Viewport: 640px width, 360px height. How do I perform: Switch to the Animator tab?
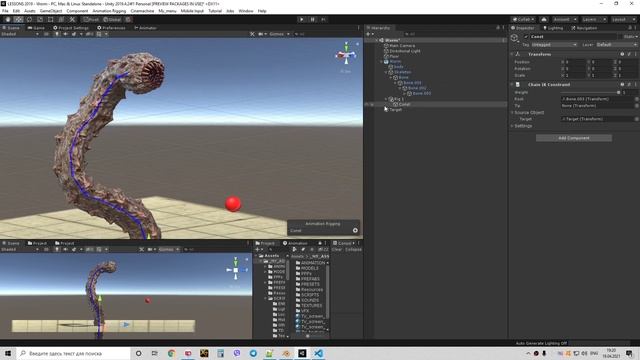[146, 28]
